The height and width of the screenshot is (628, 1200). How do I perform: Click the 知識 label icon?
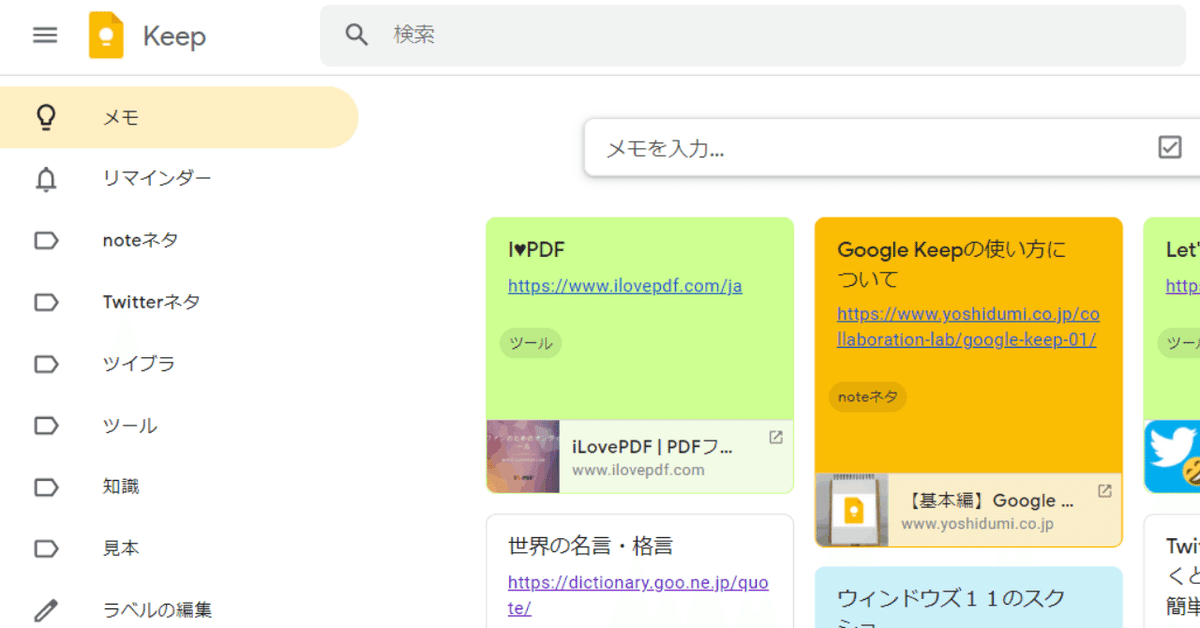coord(46,487)
